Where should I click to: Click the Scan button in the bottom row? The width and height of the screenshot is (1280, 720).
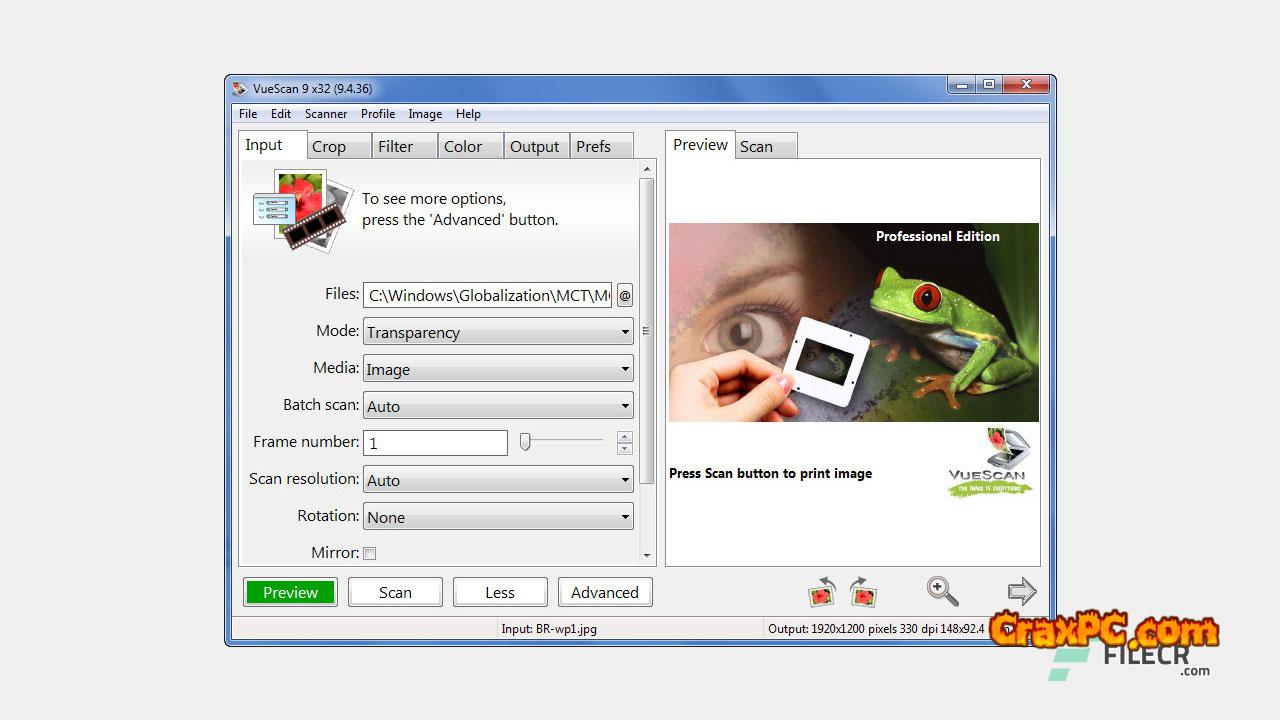[x=395, y=592]
